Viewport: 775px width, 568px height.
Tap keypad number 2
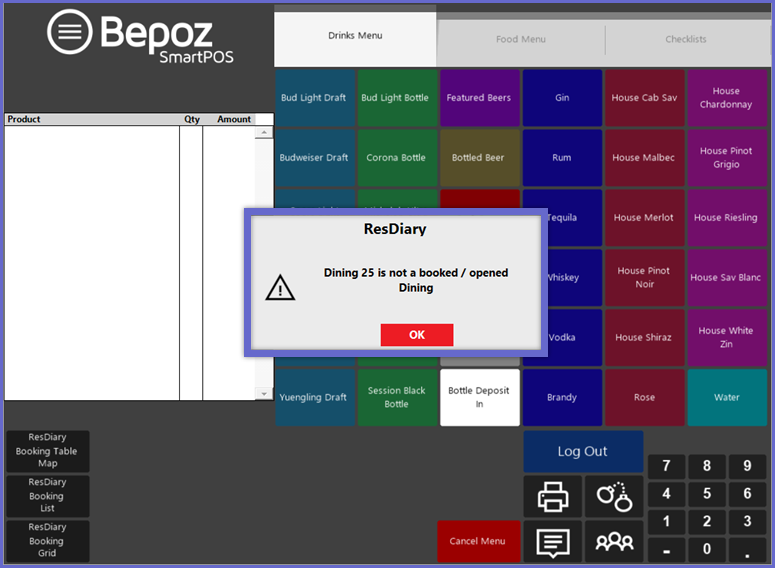[x=707, y=522]
